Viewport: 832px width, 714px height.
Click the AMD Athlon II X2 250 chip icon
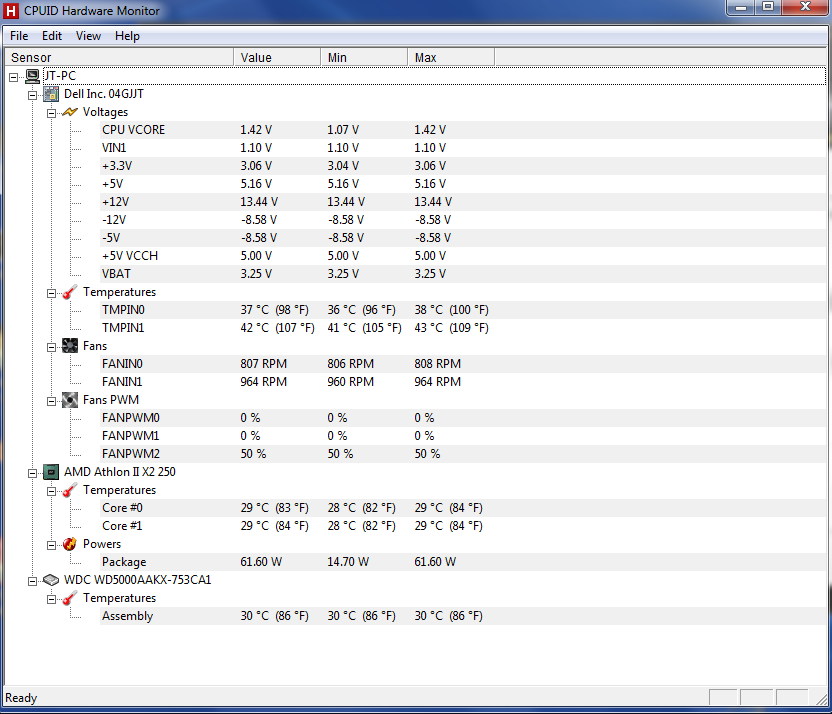pyautogui.click(x=51, y=472)
